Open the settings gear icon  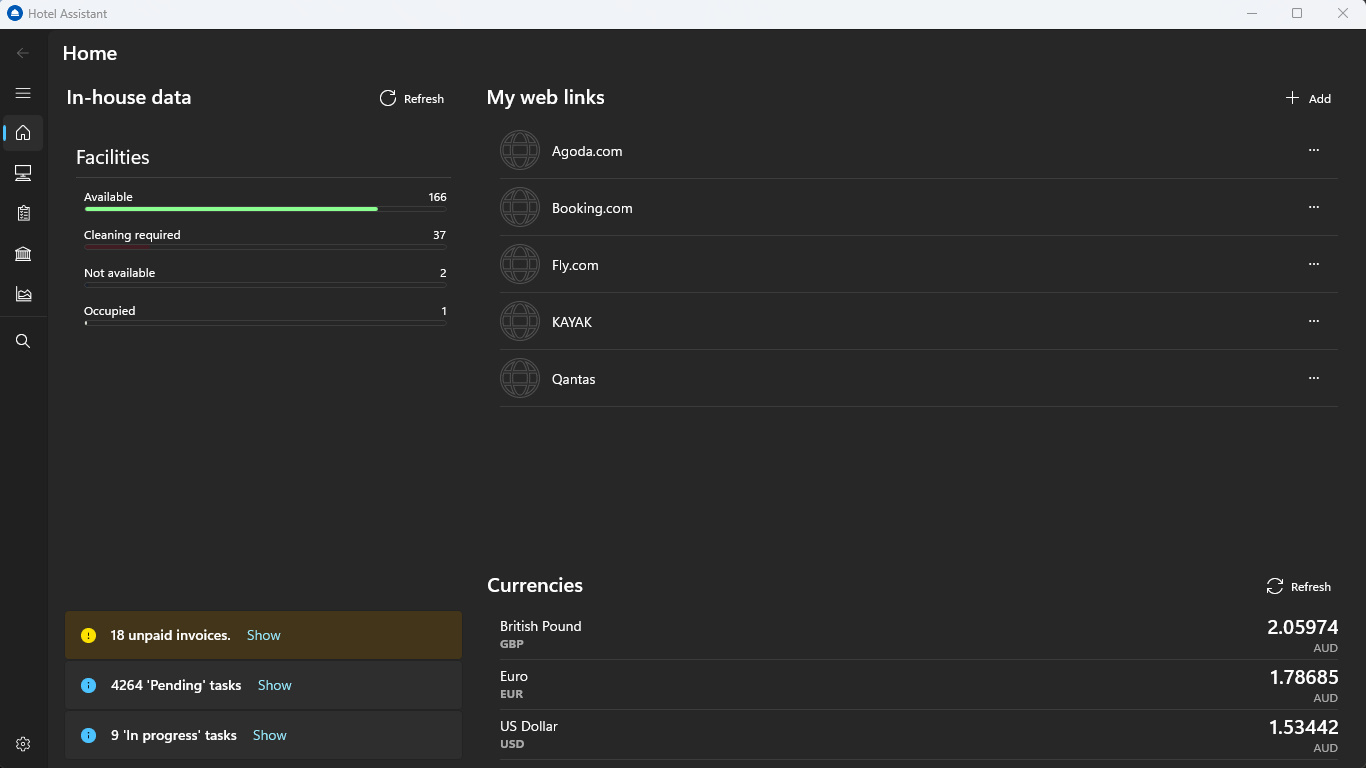[x=23, y=744]
